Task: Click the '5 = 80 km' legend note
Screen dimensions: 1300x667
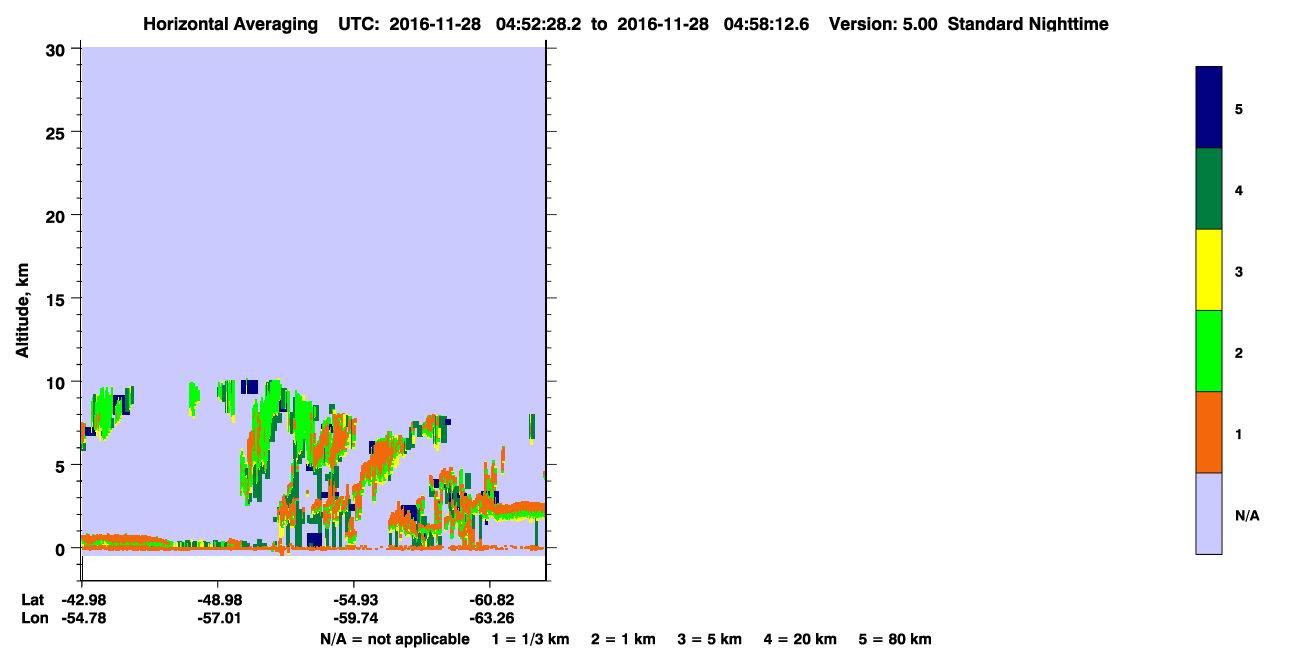Action: (x=895, y=640)
